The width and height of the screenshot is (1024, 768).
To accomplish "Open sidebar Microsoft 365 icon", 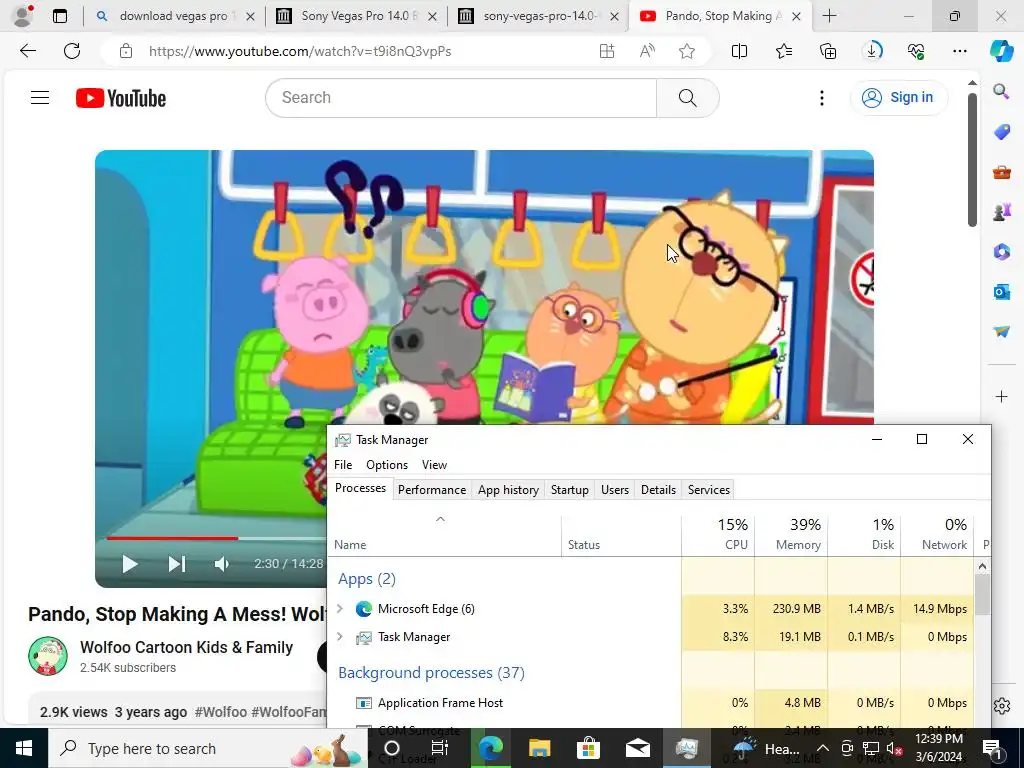I will coord(1002,252).
